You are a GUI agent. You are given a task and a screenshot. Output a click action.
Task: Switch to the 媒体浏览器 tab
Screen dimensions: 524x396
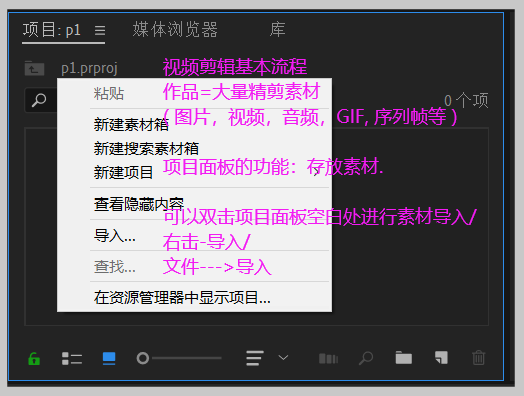(175, 29)
